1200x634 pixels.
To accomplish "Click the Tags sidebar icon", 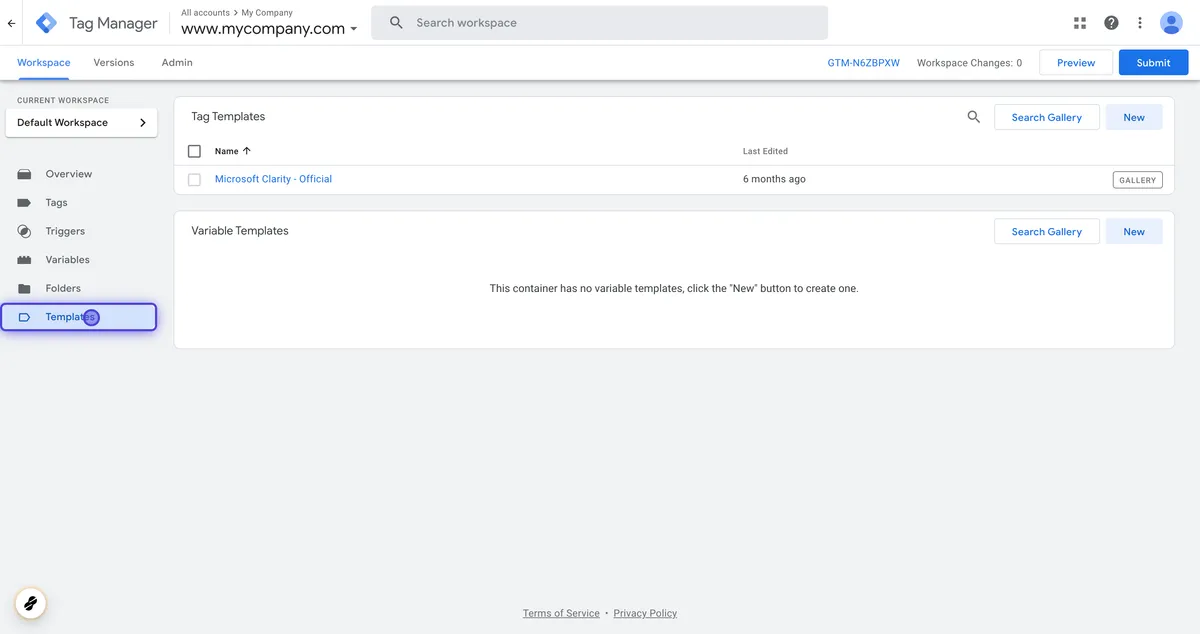I will (x=25, y=203).
